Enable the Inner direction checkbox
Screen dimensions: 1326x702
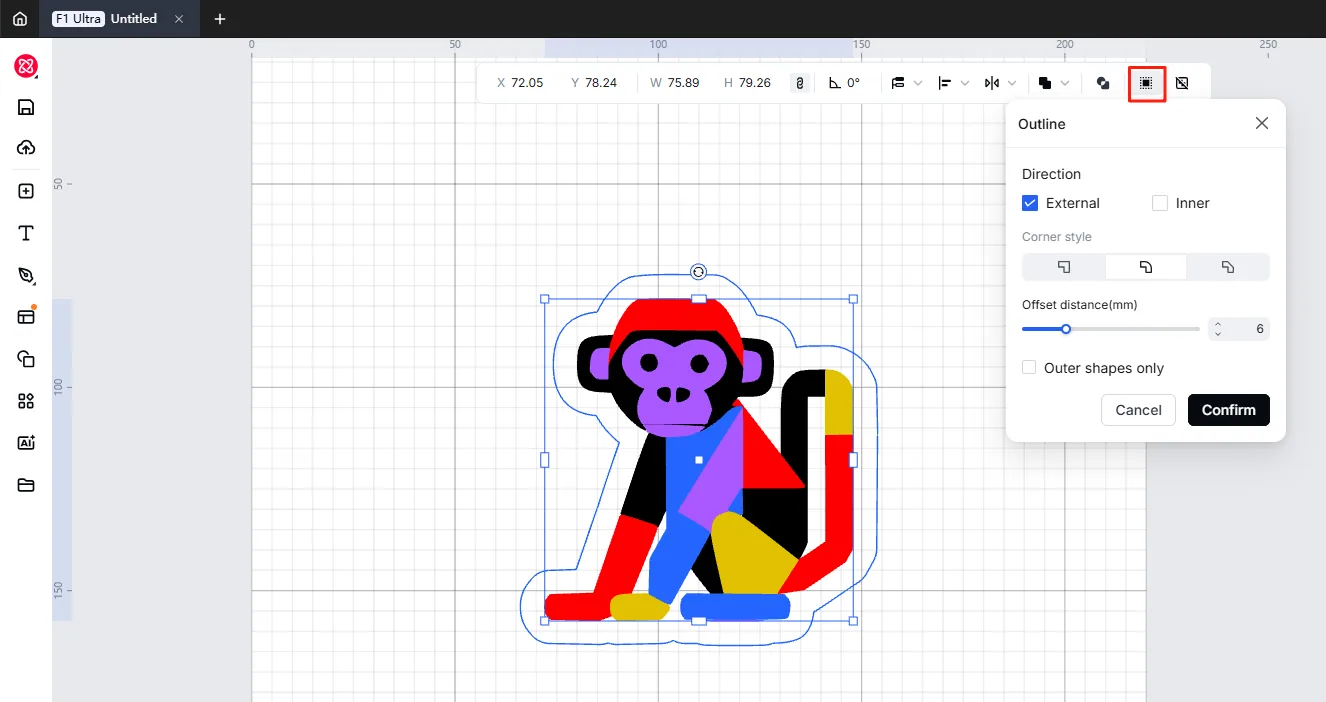coord(1160,203)
